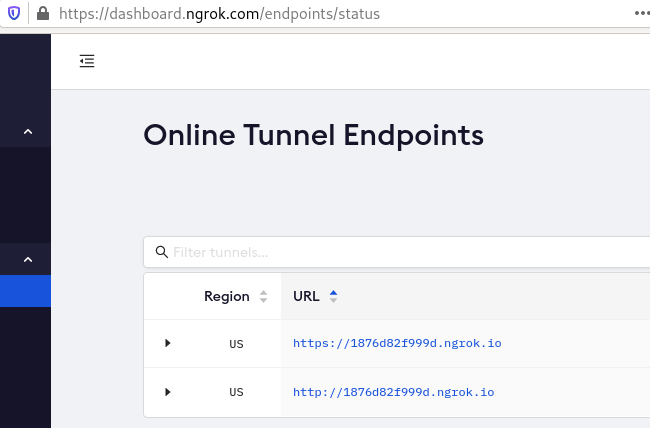Open the http://1876d82f999d.ngrok.io link

pos(393,392)
